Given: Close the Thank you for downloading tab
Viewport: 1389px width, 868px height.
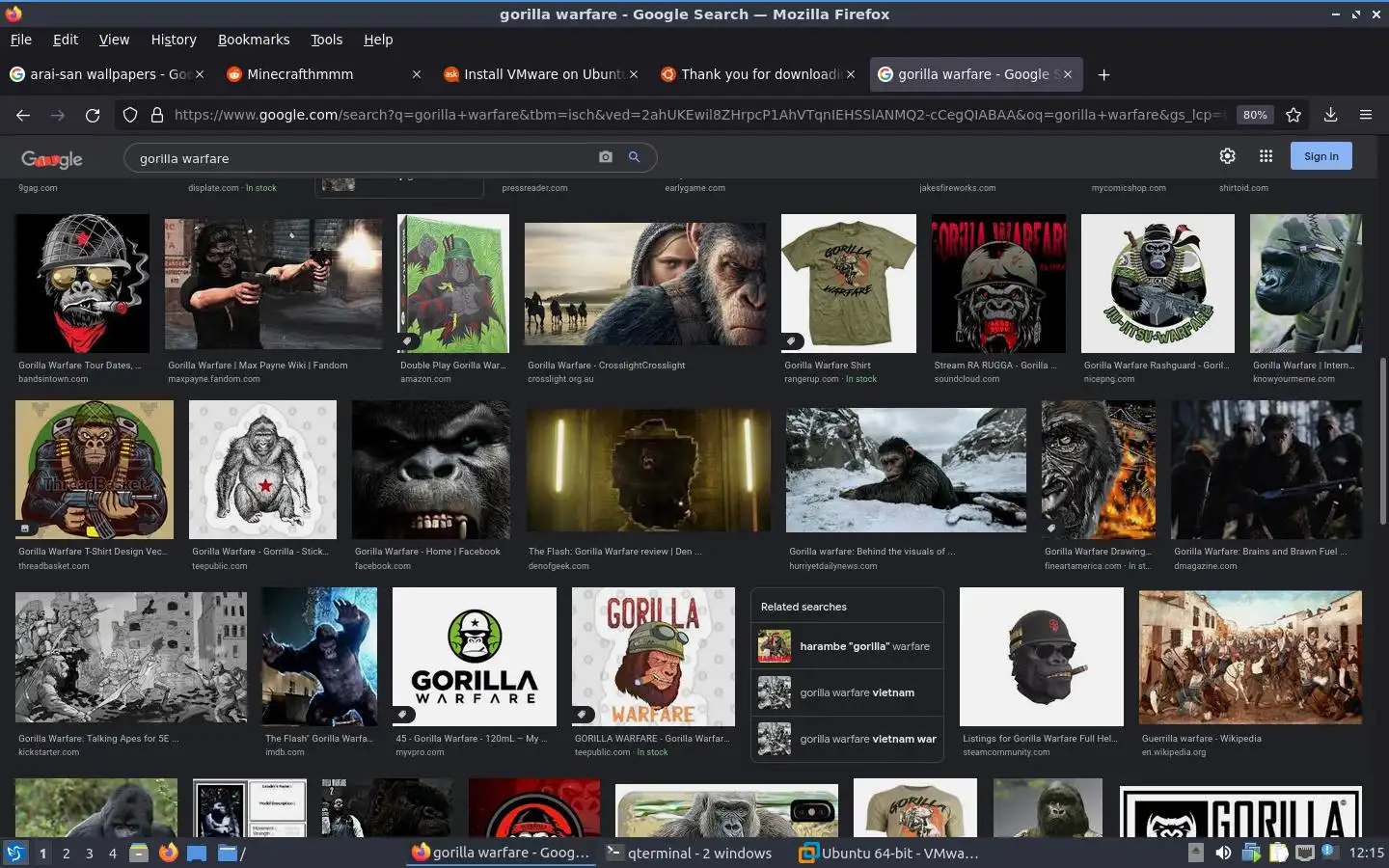Looking at the screenshot, I should tap(851, 74).
